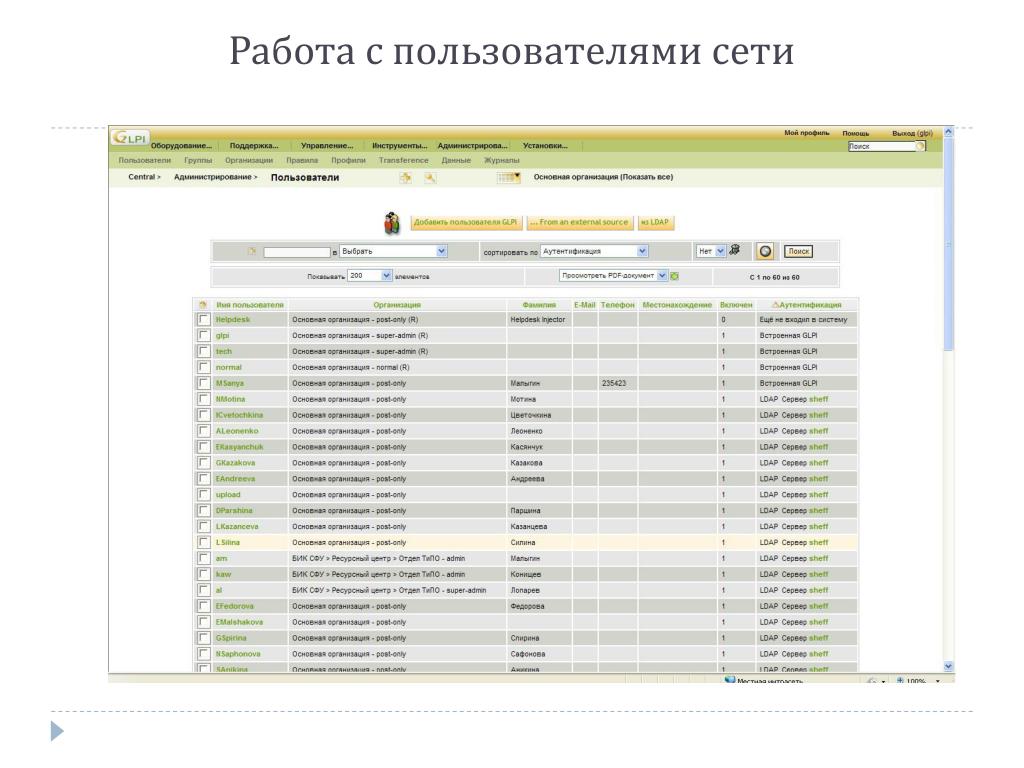
Task: Switch to the Журналы submenu tab
Action: click(502, 161)
